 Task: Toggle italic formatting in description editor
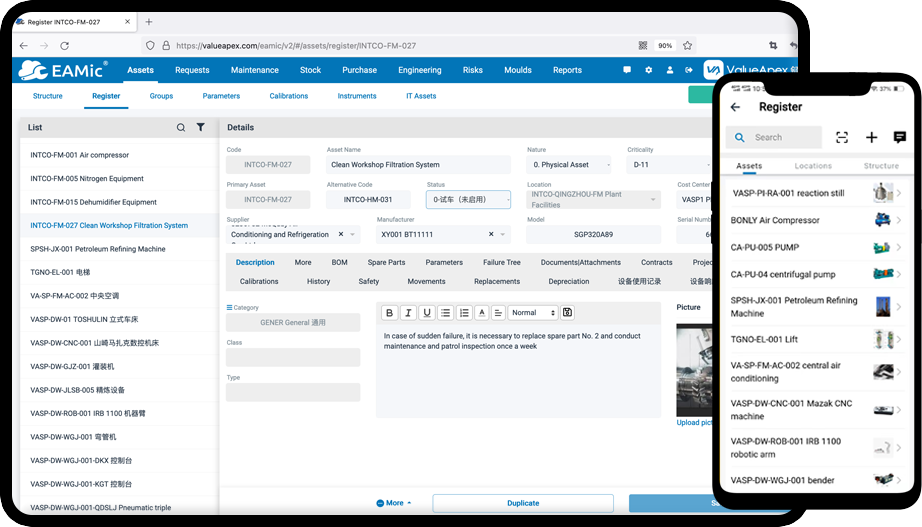coord(408,313)
